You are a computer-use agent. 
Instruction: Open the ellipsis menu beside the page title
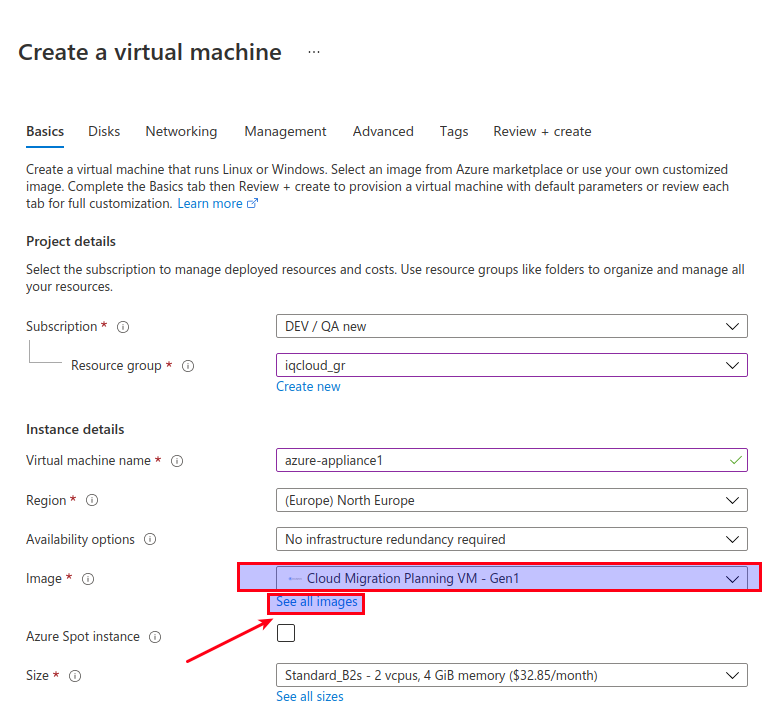click(x=314, y=52)
